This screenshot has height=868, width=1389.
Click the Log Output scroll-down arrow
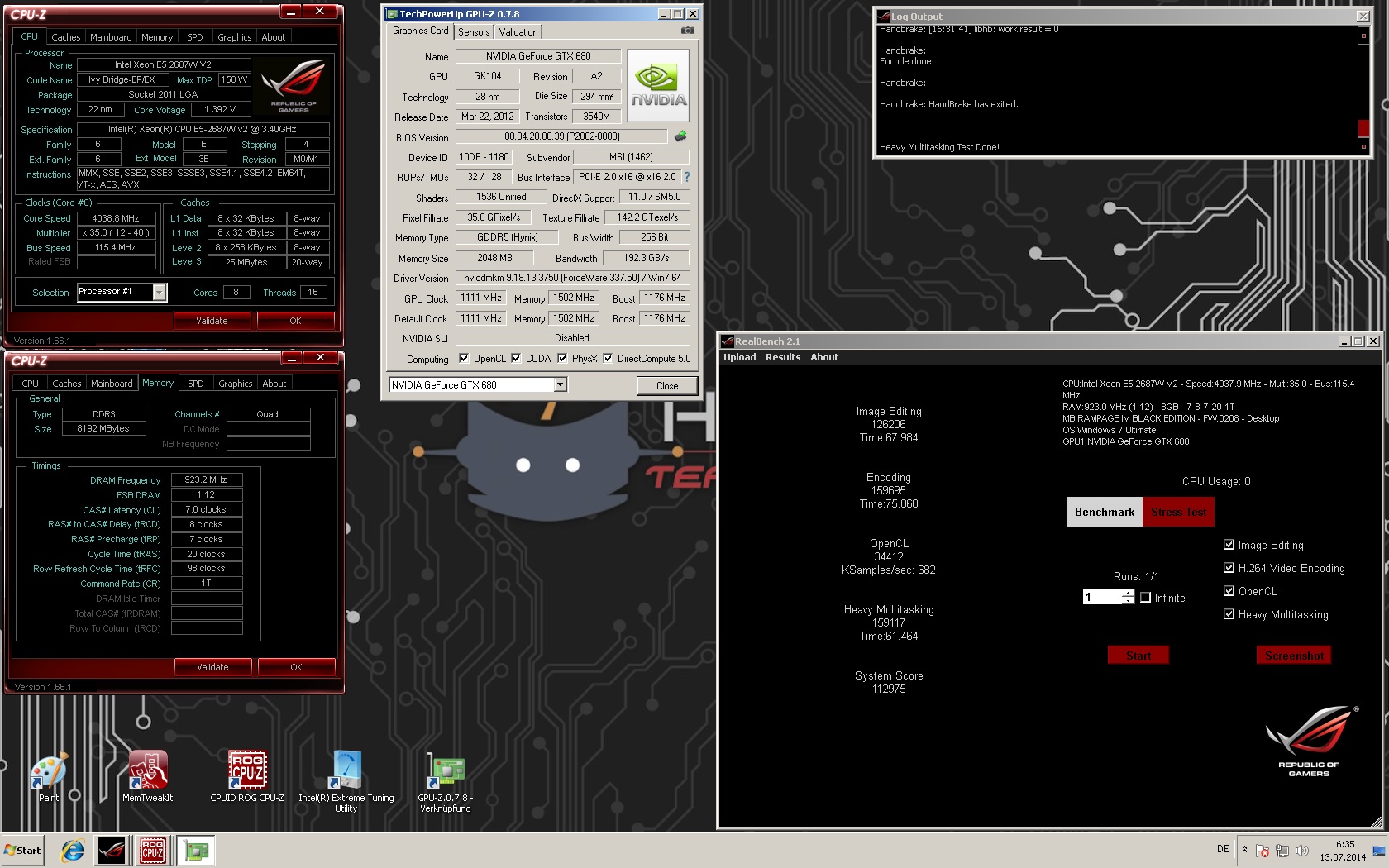(1363, 146)
